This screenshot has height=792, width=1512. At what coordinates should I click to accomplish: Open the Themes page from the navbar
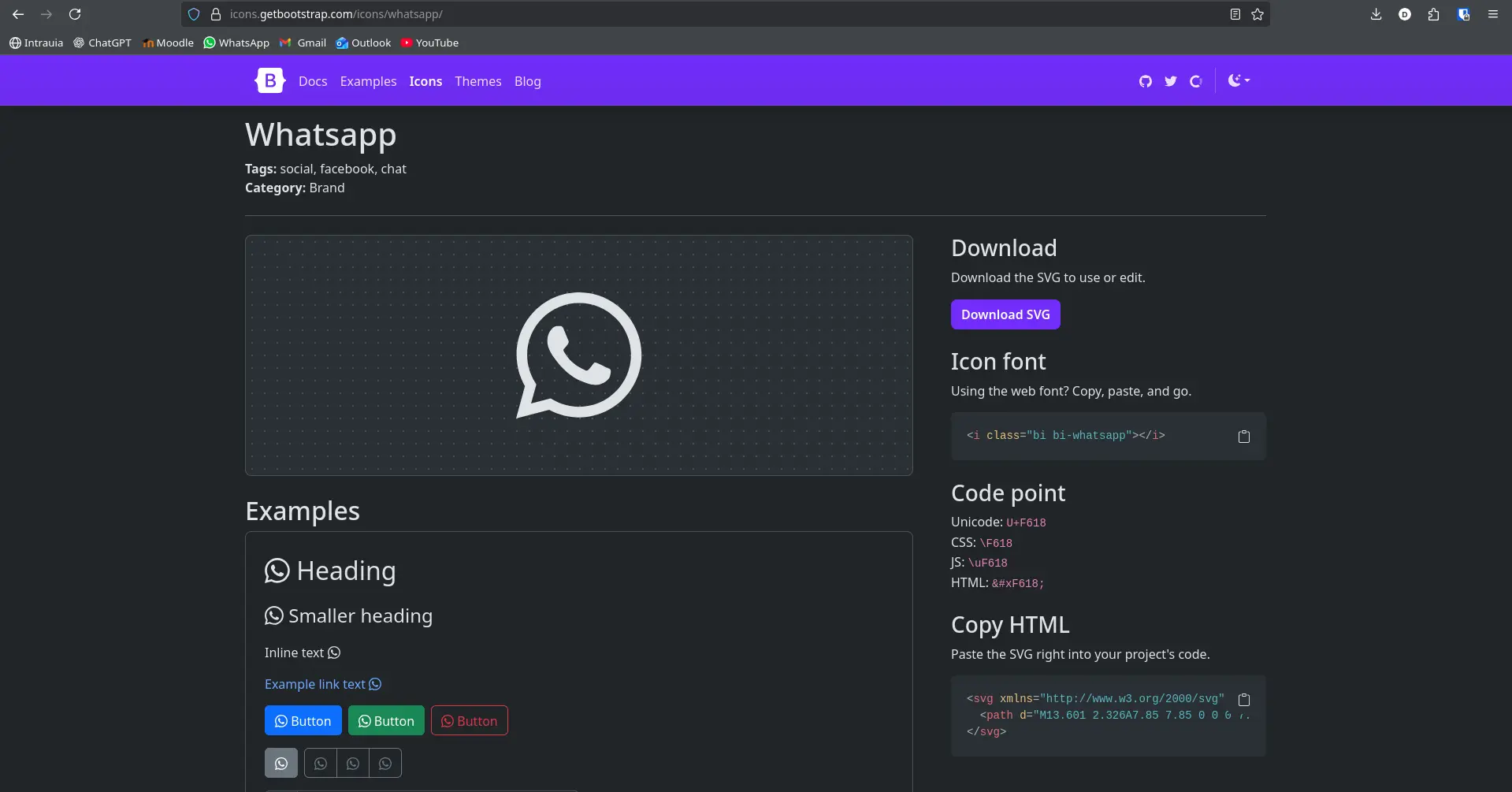(477, 81)
